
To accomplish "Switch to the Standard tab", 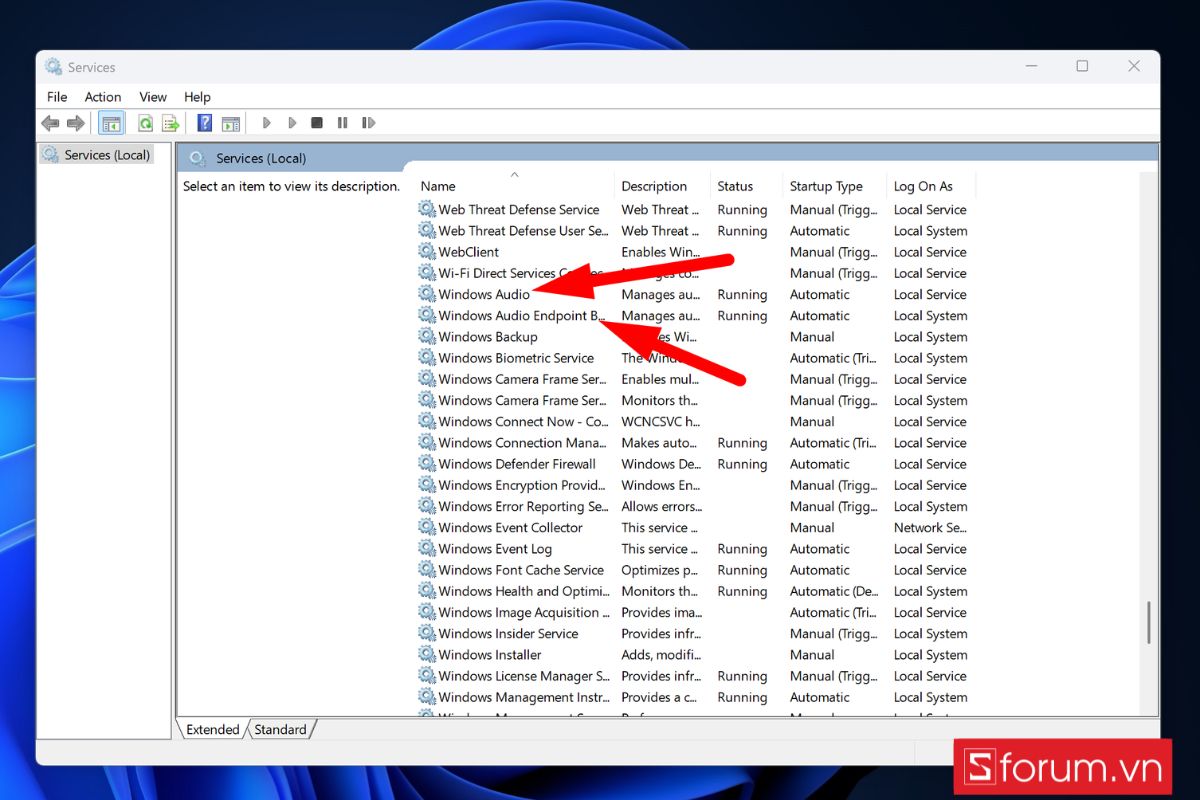I will pos(280,730).
